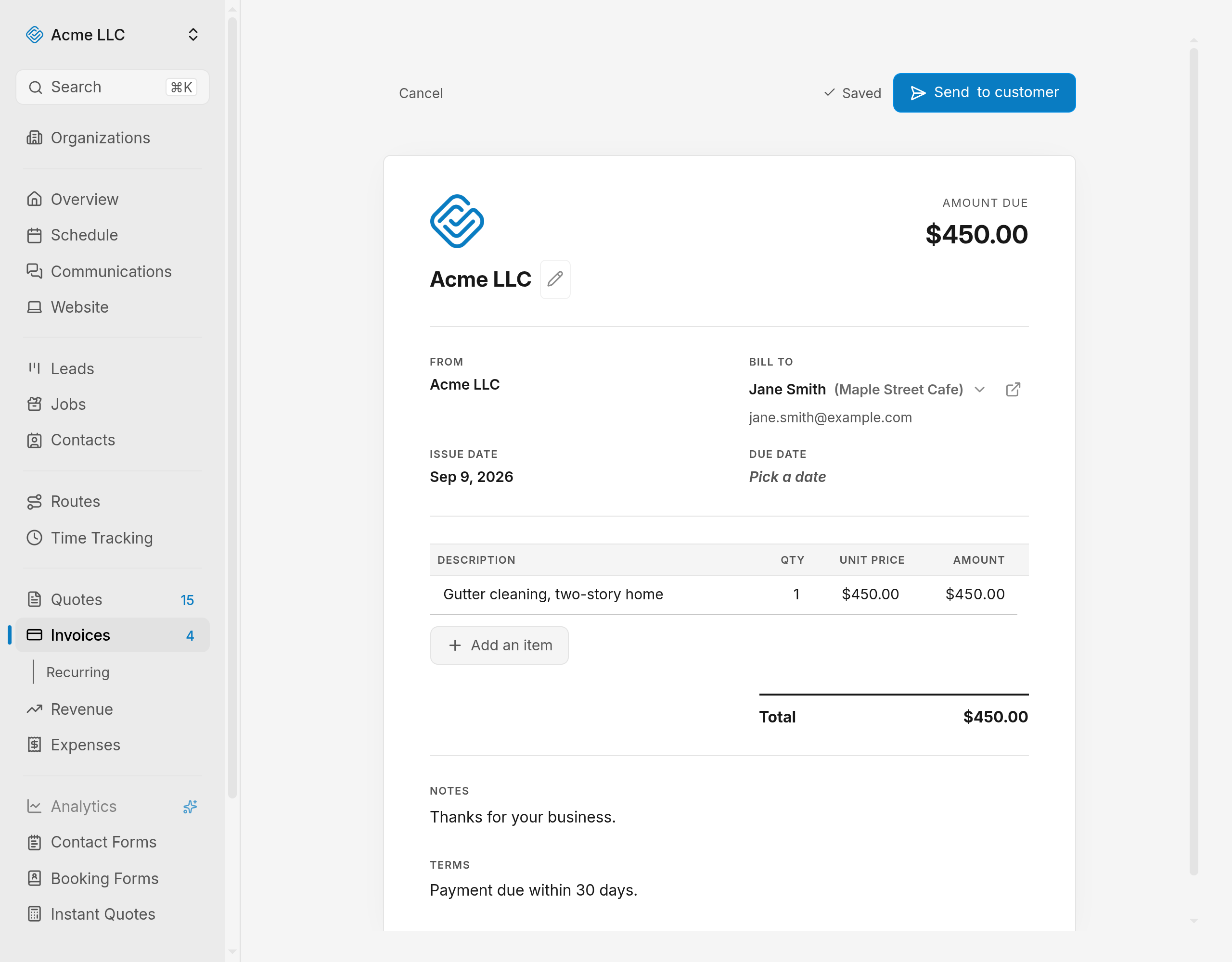
Task: Open Instant Quotes page
Action: click(x=112, y=914)
